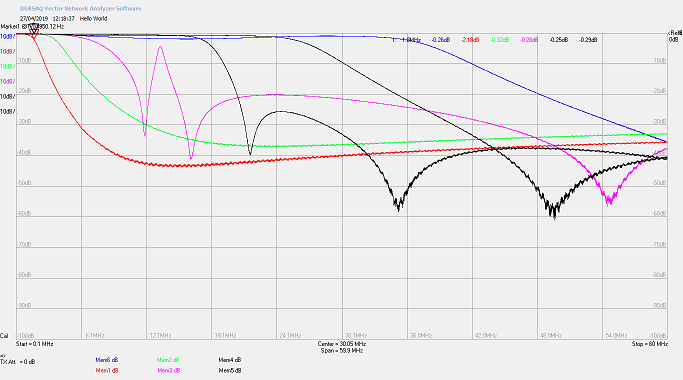Image resolution: width=683 pixels, height=380 pixels.
Task: Click the blue -0.26dB marker value
Action: (441, 40)
